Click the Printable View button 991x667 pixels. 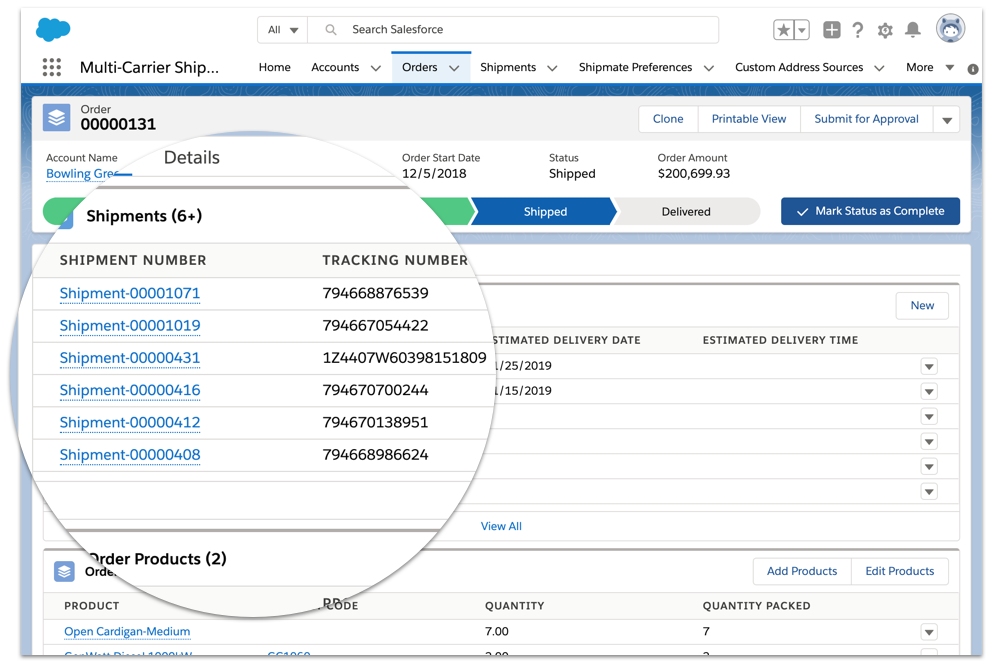(x=749, y=119)
